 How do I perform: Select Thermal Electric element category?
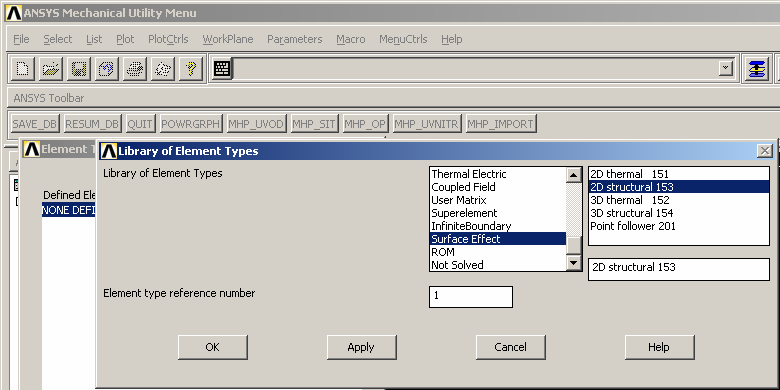pos(497,174)
